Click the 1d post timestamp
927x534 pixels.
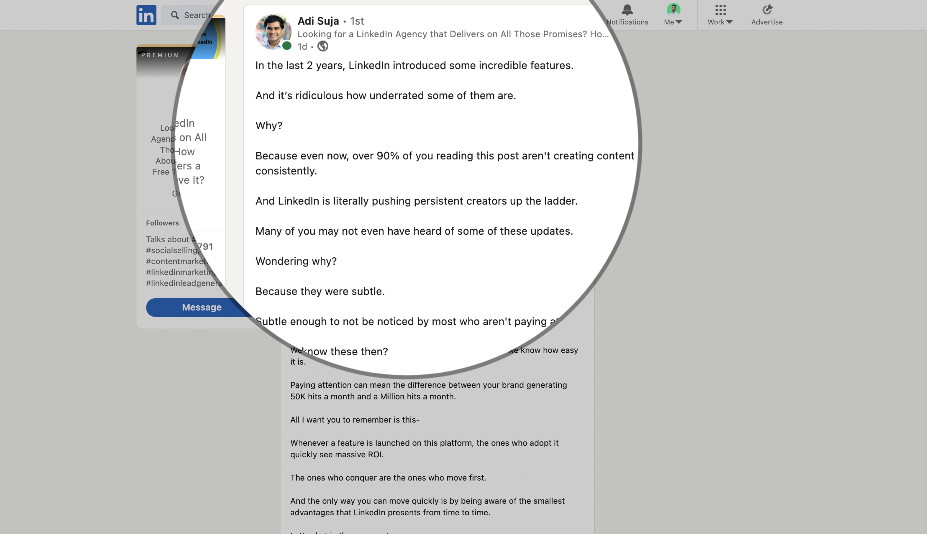302,46
